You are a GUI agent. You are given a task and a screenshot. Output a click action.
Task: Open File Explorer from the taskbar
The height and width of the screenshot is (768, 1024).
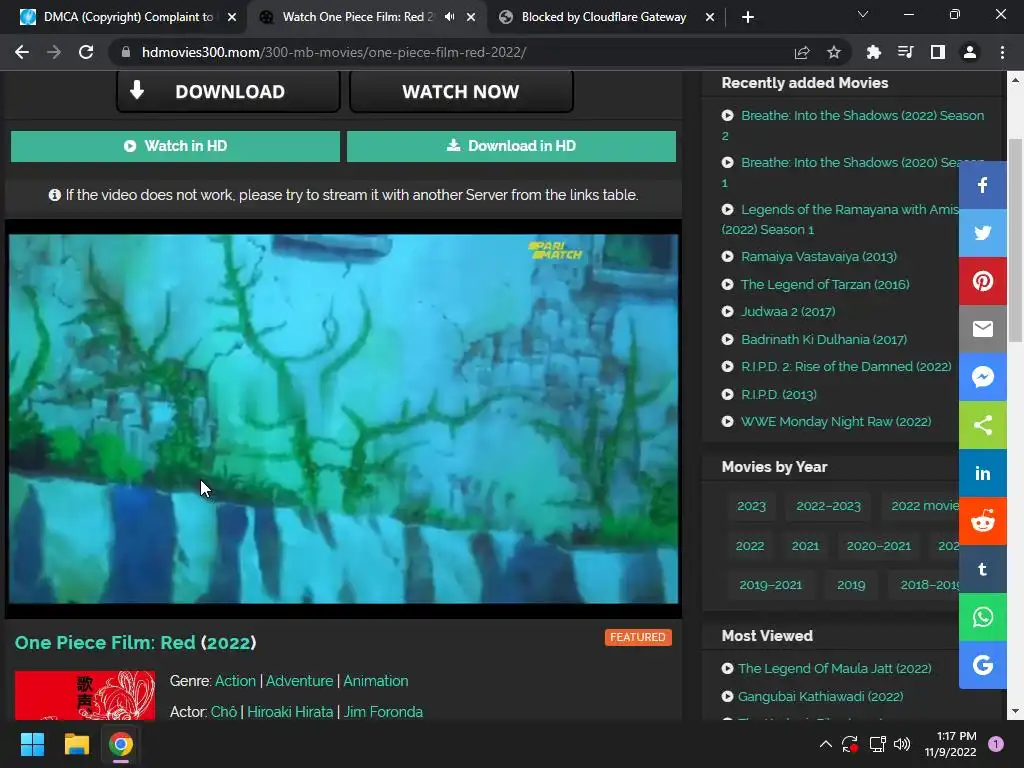pos(76,744)
